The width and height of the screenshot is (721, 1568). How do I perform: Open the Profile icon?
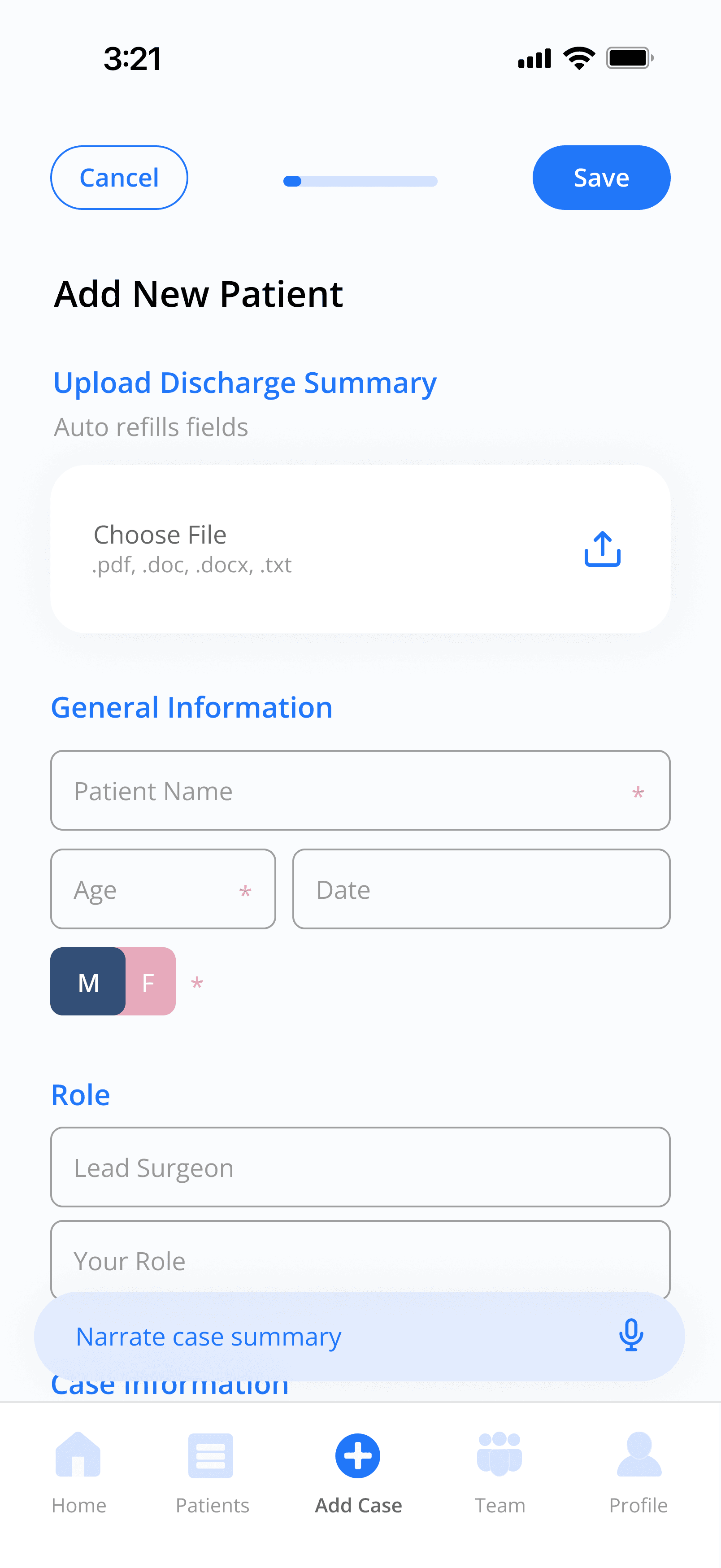pyautogui.click(x=638, y=1455)
